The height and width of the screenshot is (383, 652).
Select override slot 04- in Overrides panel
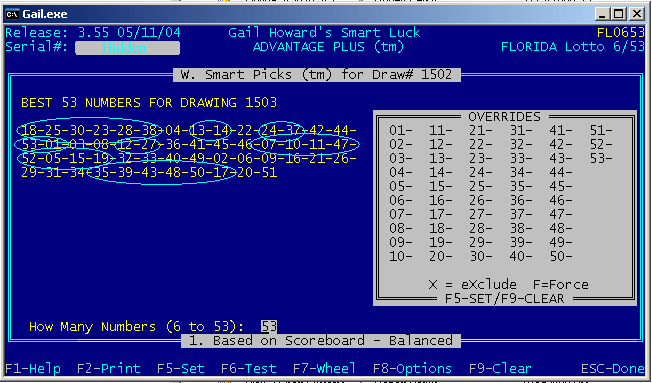pyautogui.click(x=401, y=172)
